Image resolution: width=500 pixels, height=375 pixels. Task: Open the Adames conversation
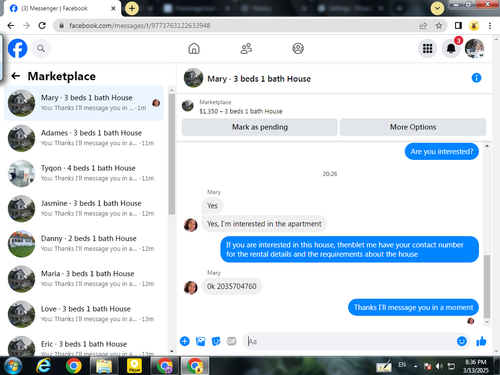click(x=84, y=138)
